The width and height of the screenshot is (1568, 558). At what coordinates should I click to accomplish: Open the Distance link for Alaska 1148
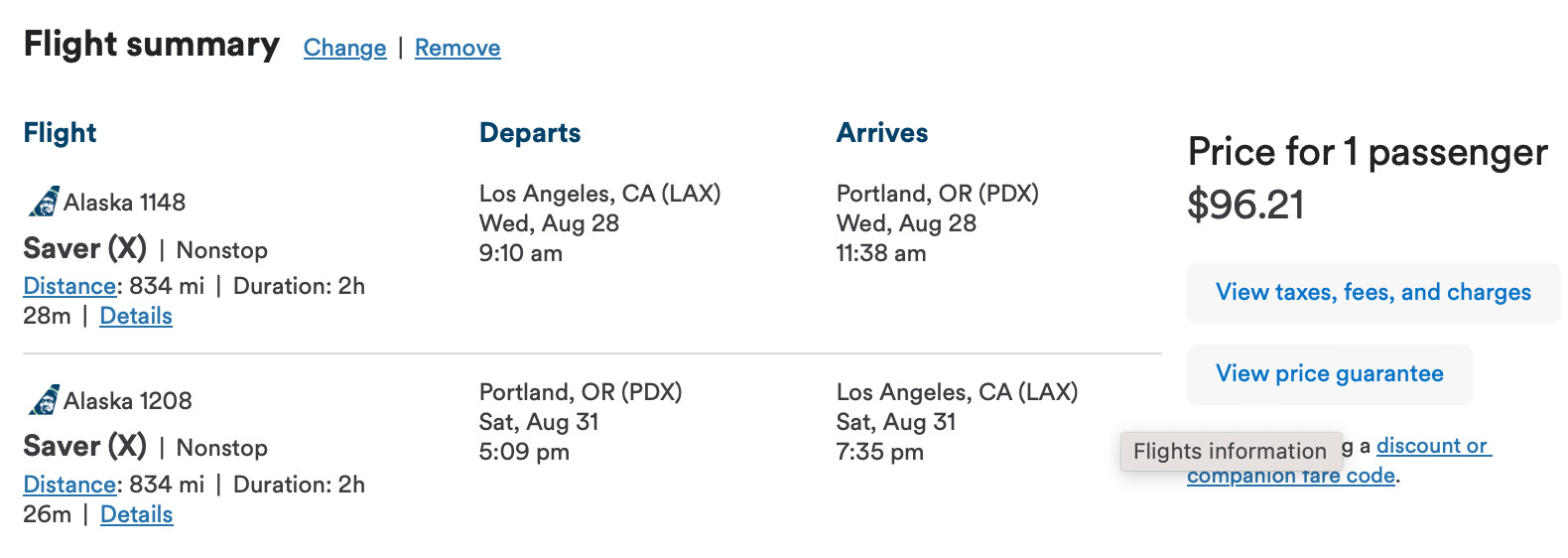pyautogui.click(x=69, y=286)
